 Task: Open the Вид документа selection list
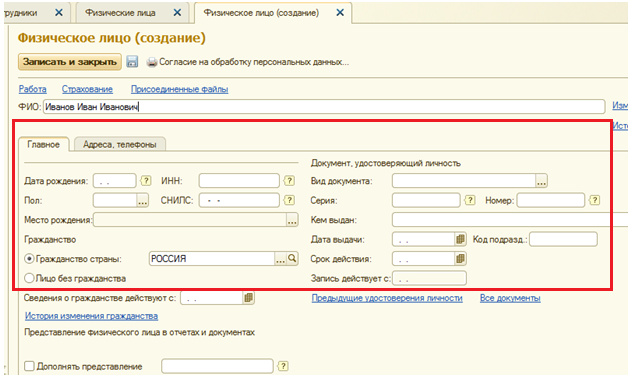(x=541, y=181)
